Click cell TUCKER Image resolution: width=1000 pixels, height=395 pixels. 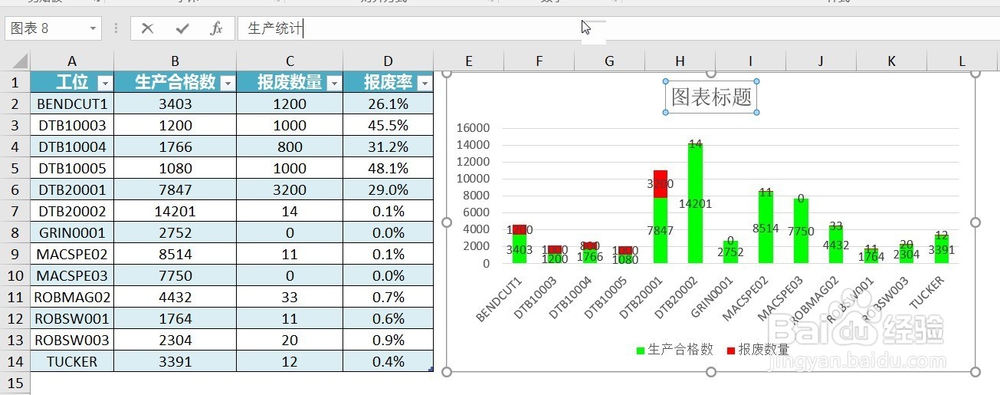pyautogui.click(x=72, y=361)
